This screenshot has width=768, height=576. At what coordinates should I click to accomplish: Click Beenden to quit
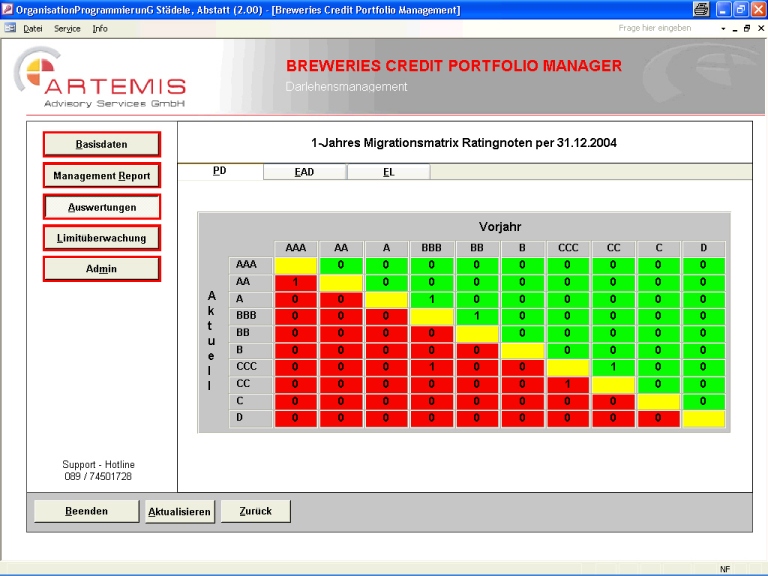click(x=86, y=511)
